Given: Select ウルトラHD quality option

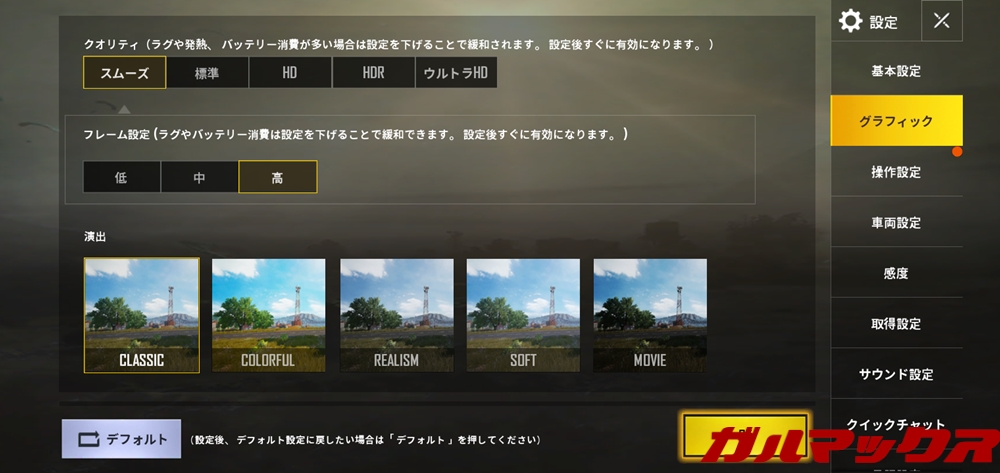Looking at the screenshot, I should (x=456, y=73).
